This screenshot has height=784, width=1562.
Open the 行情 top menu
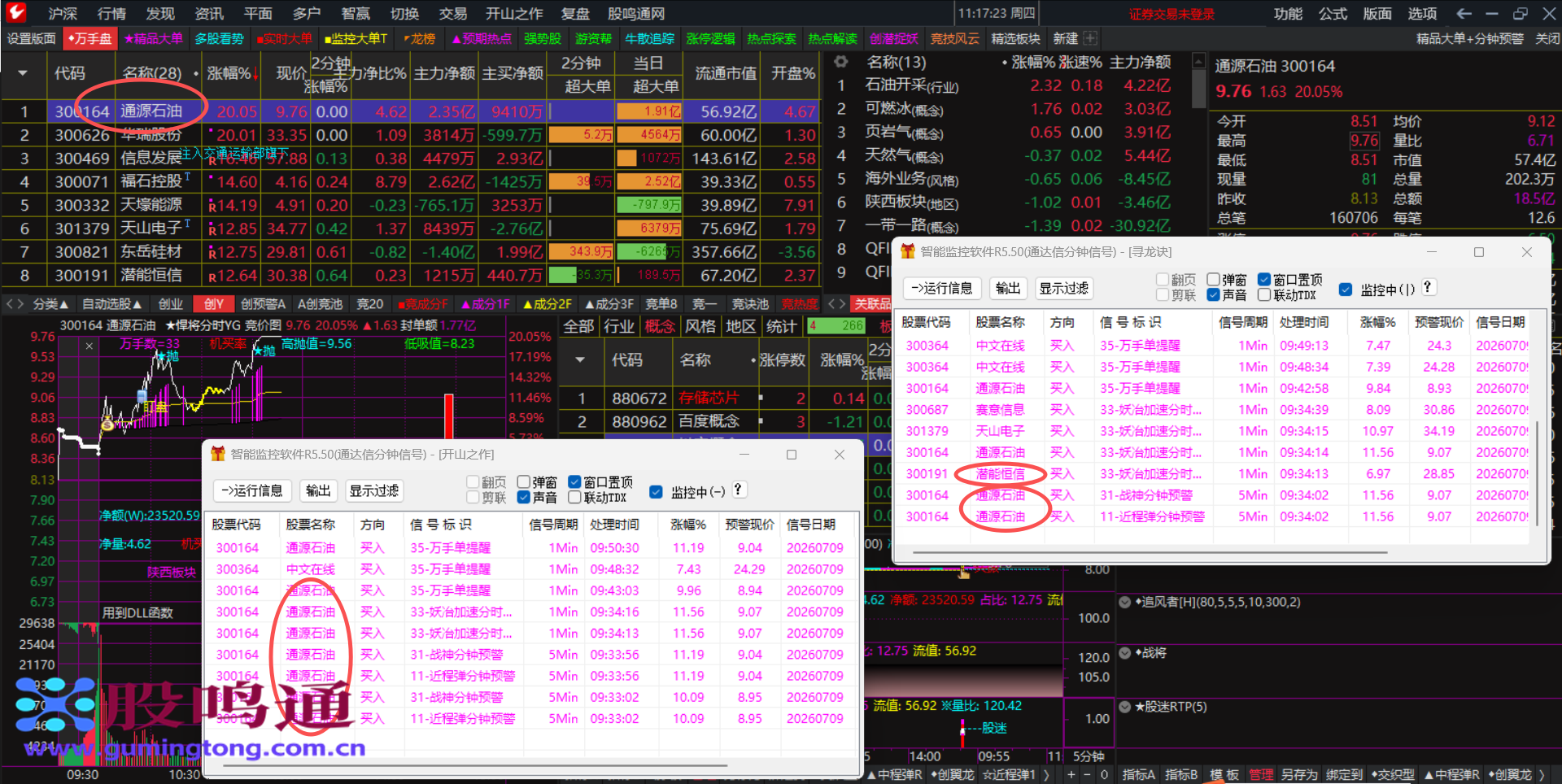point(111,13)
